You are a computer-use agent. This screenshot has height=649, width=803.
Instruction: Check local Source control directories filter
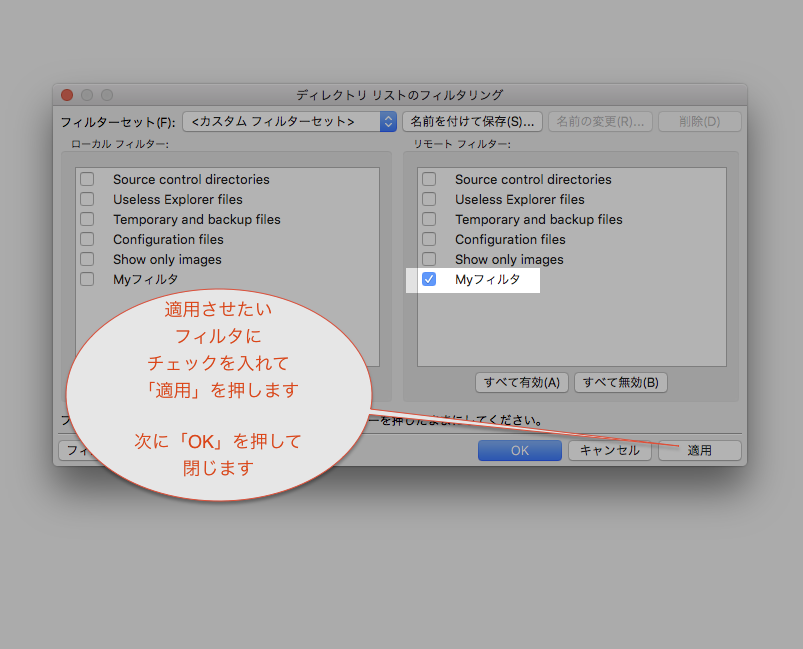88,179
